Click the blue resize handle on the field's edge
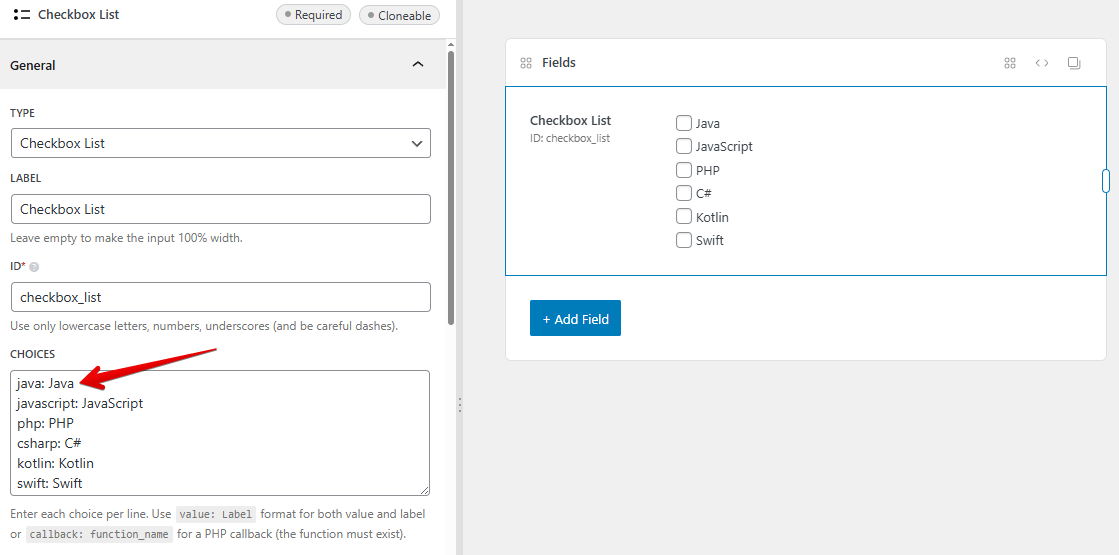Image resolution: width=1119 pixels, height=555 pixels. [x=1106, y=181]
